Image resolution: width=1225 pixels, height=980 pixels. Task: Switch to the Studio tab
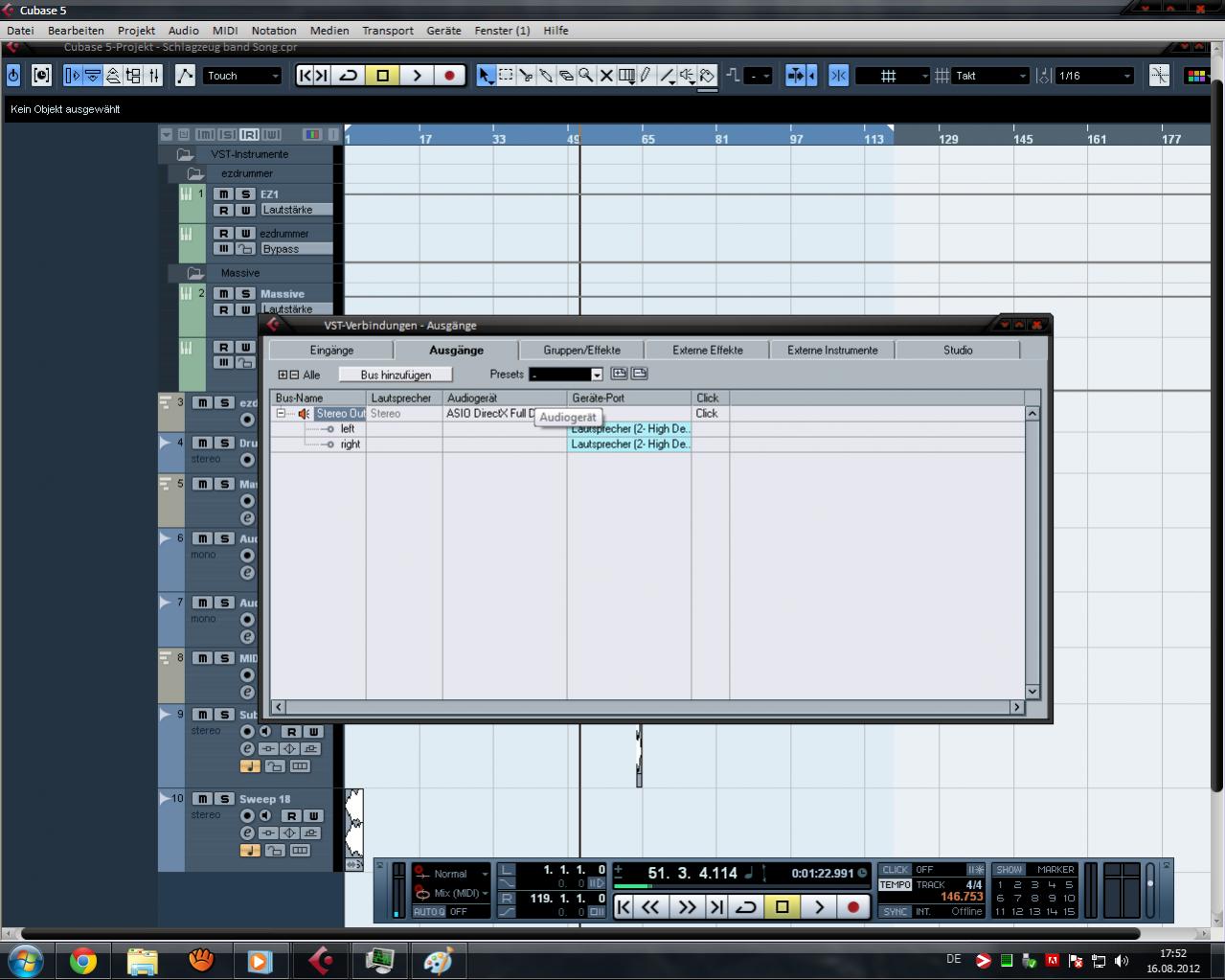click(x=958, y=351)
